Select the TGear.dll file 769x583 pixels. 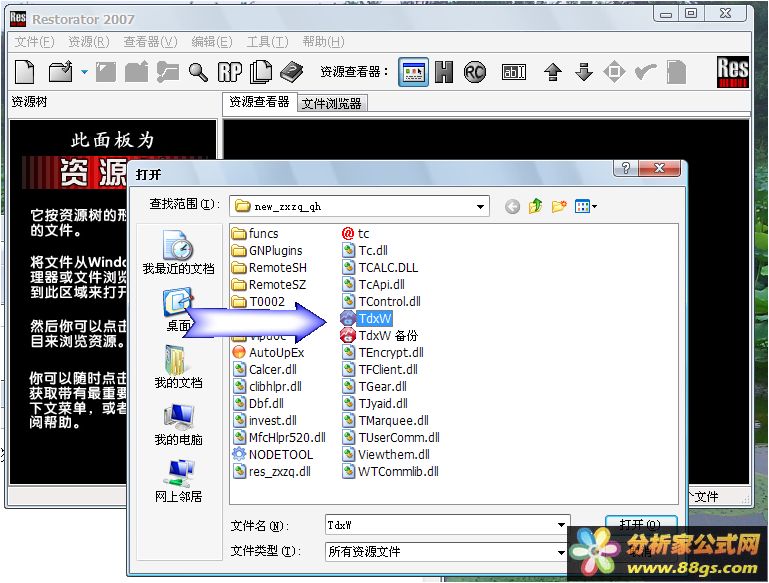(x=375, y=386)
